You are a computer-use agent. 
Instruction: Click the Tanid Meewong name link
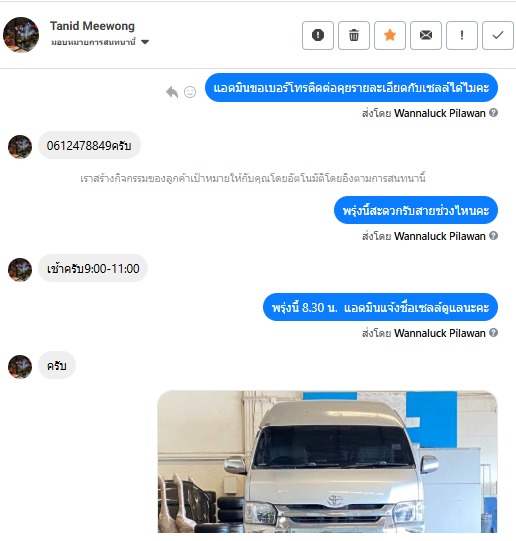(x=92, y=26)
